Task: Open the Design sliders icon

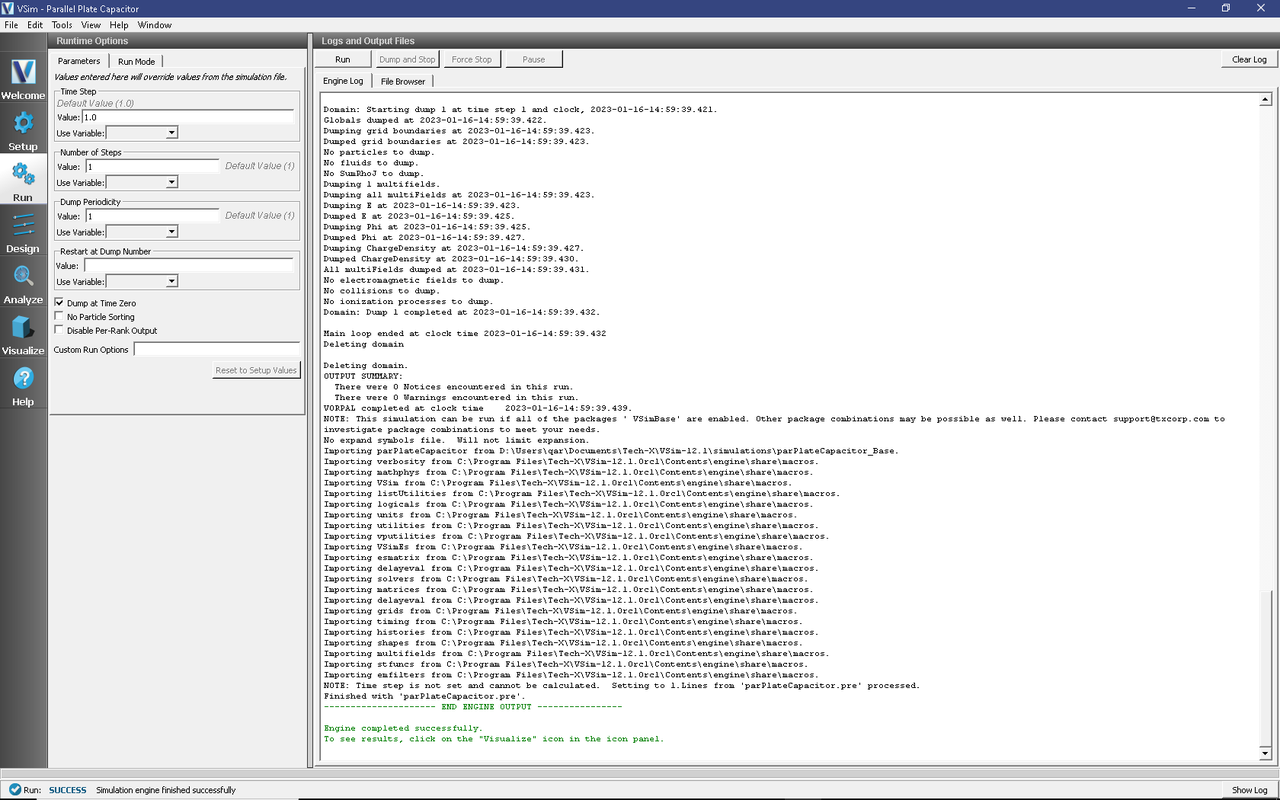Action: pyautogui.click(x=23, y=225)
